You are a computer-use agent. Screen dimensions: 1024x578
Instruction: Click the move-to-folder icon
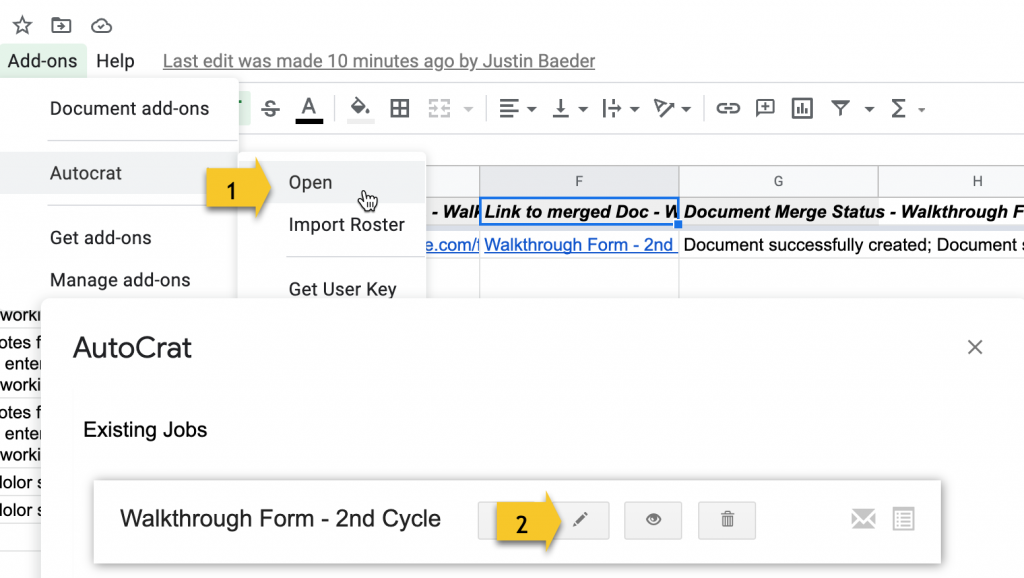point(61,25)
